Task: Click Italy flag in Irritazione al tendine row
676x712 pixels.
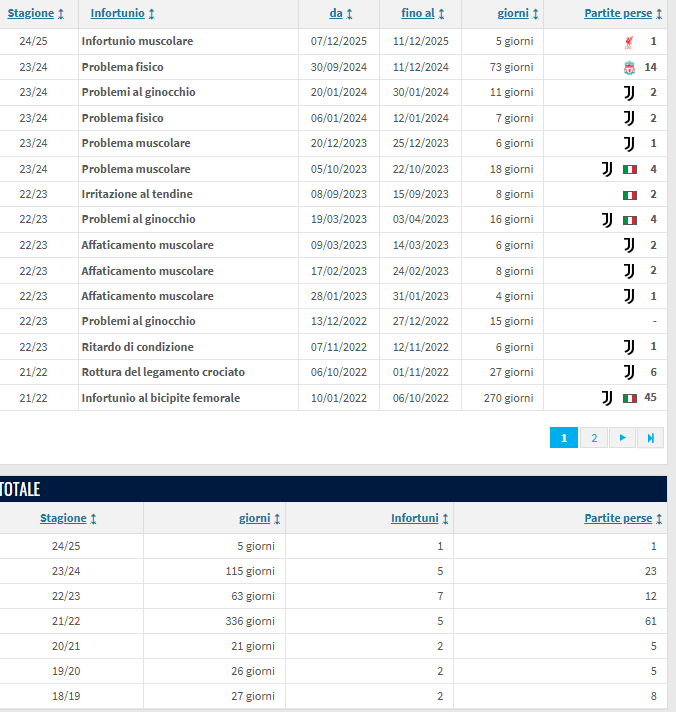Action: pos(629,194)
